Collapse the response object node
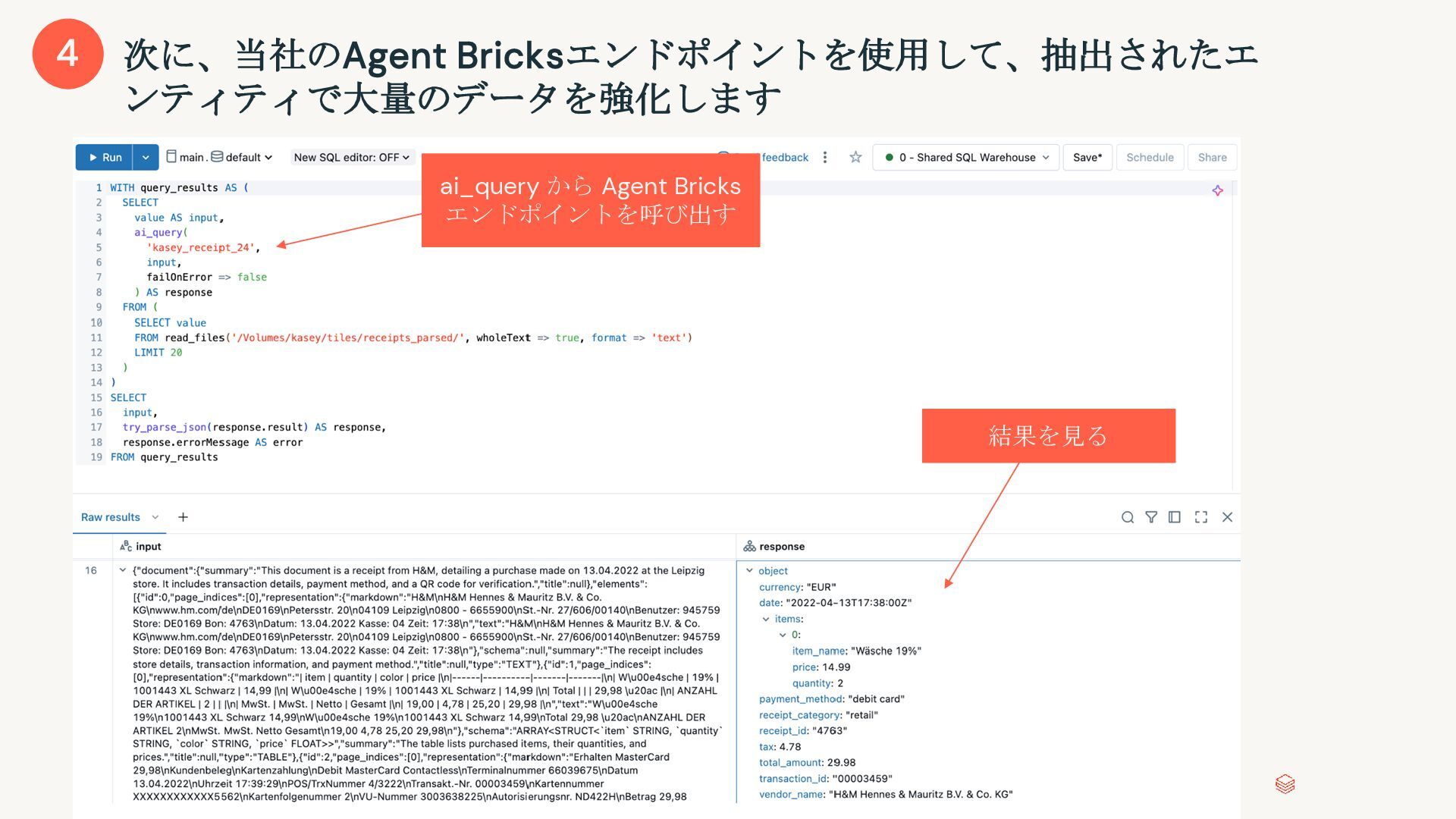 [749, 571]
